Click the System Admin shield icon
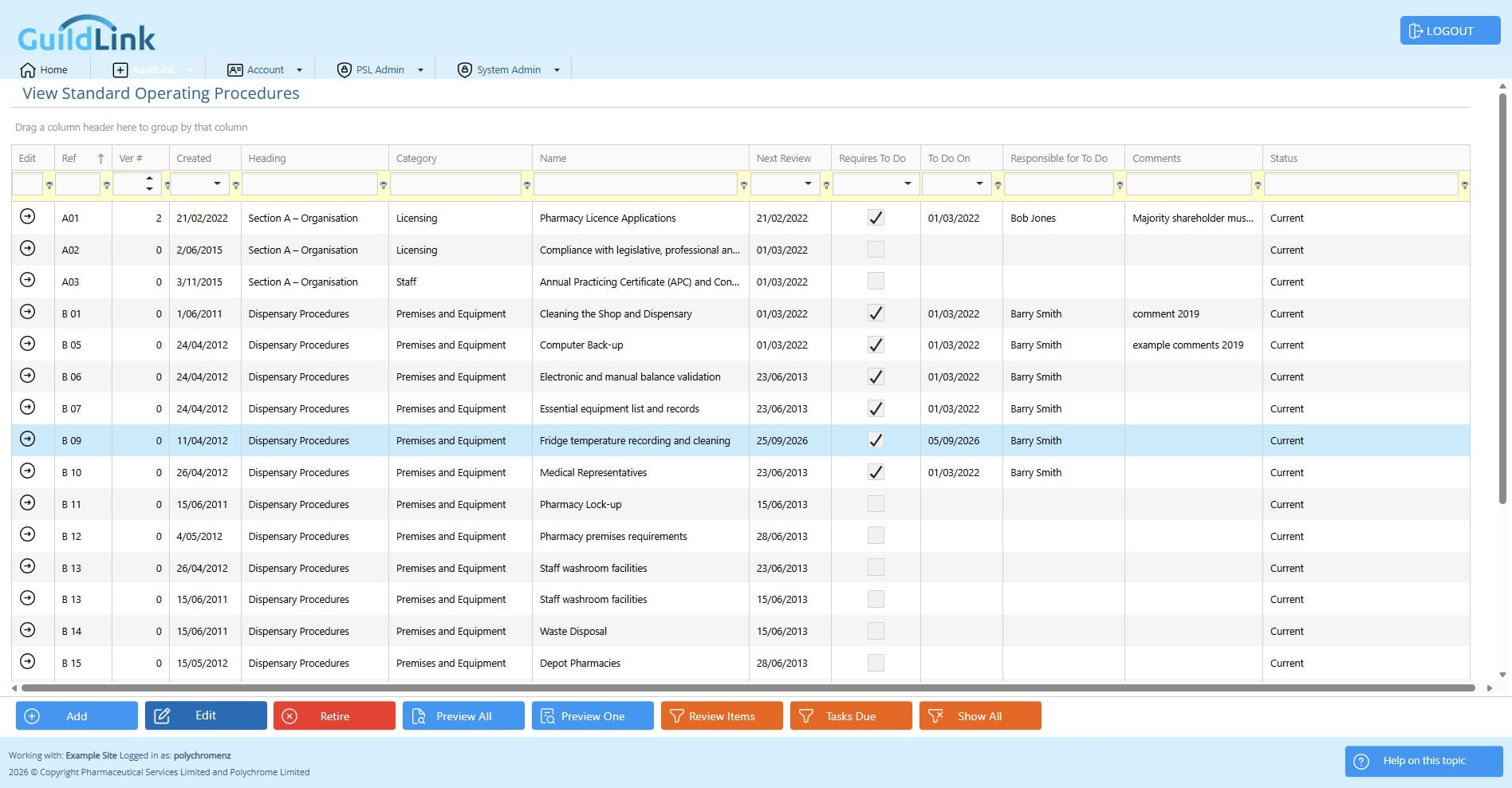The image size is (1512, 788). pyautogui.click(x=464, y=69)
